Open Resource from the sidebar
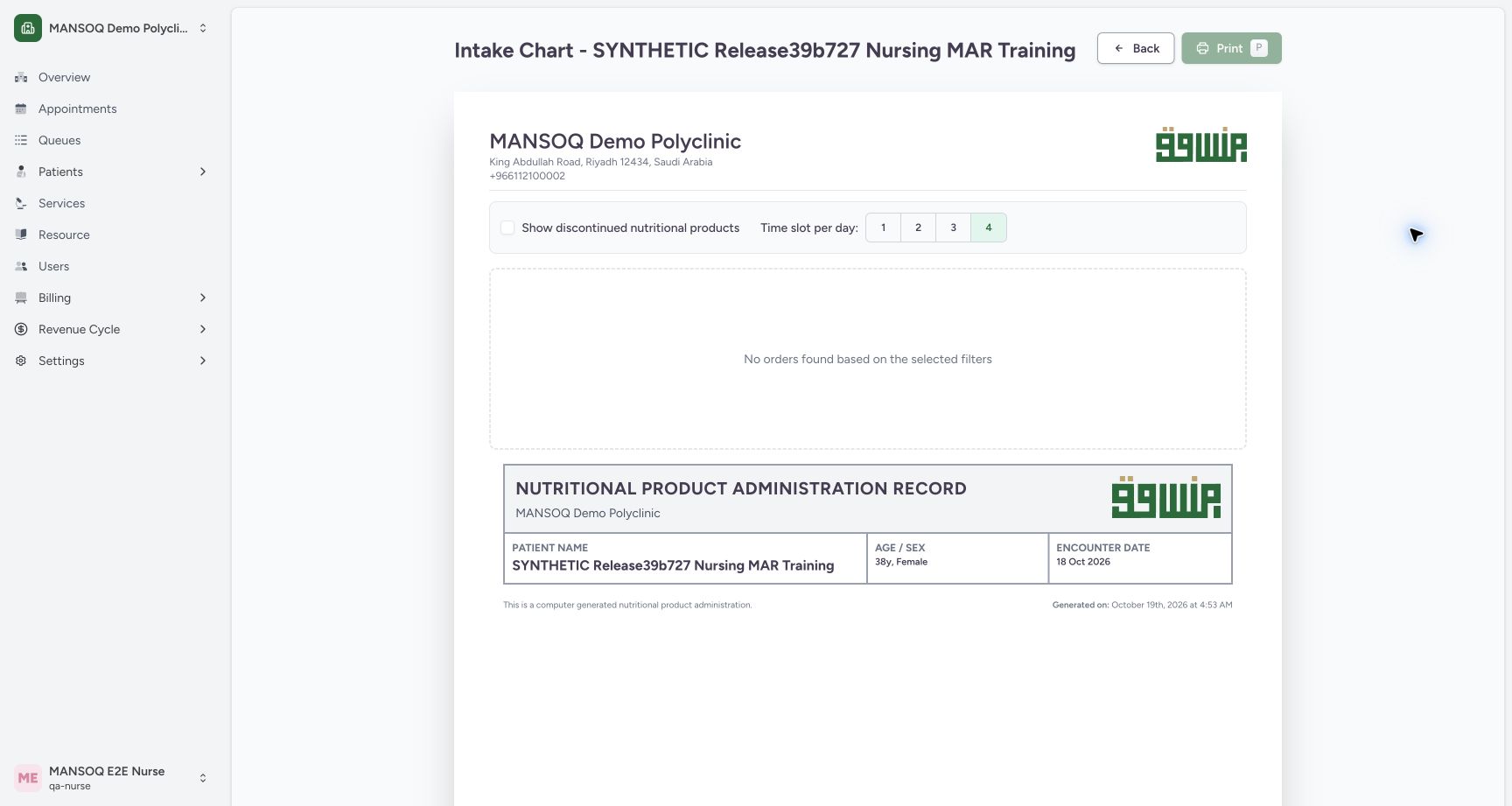 click(112, 235)
